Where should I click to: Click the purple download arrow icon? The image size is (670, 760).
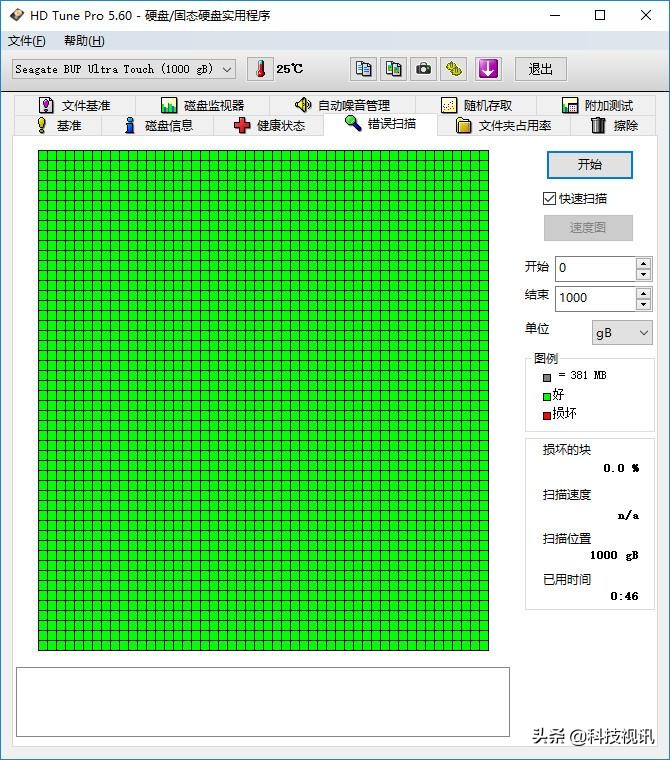click(x=488, y=69)
